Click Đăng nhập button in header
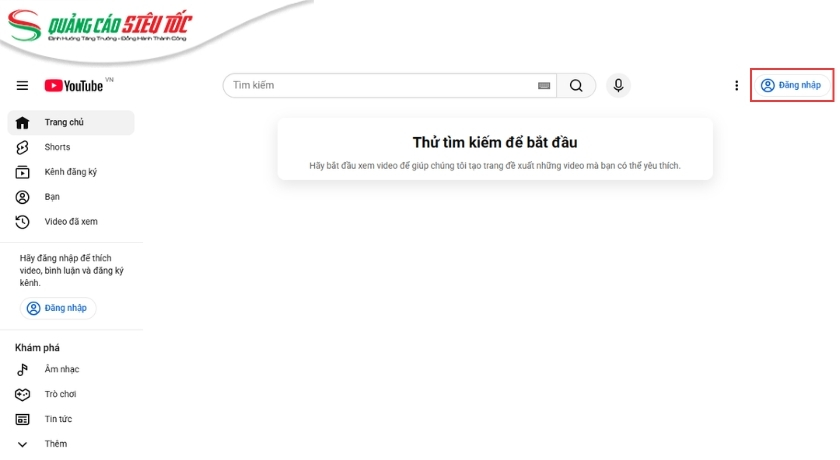The image size is (840, 460). click(x=791, y=85)
